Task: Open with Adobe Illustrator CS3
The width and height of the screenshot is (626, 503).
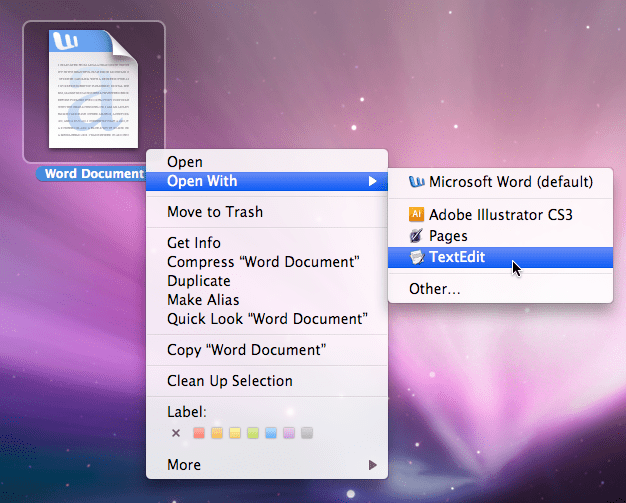Action: coord(500,215)
